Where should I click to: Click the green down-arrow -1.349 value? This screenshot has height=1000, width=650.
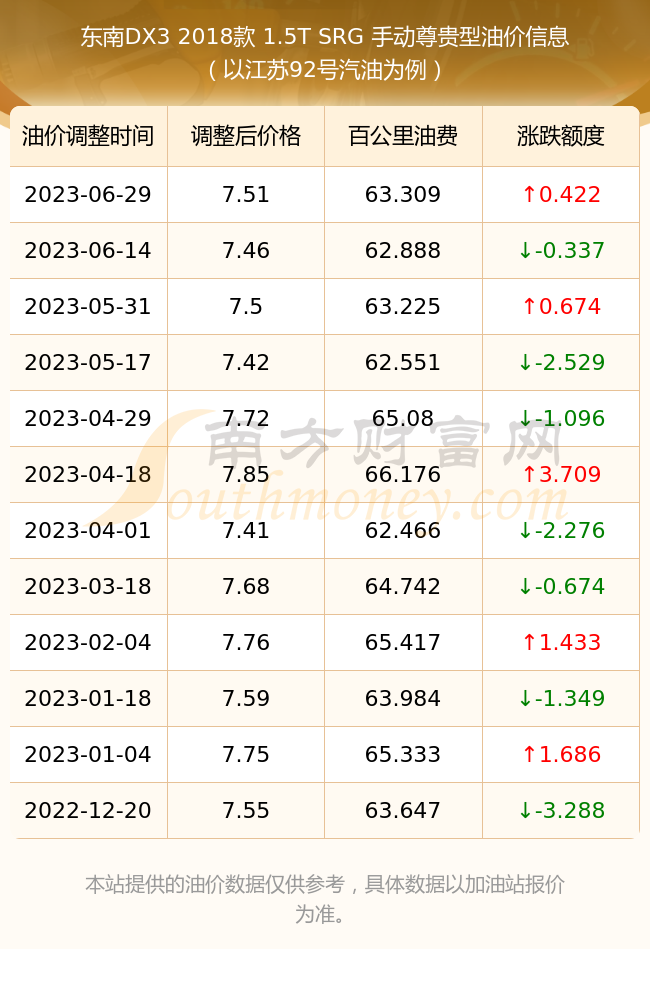click(x=561, y=698)
